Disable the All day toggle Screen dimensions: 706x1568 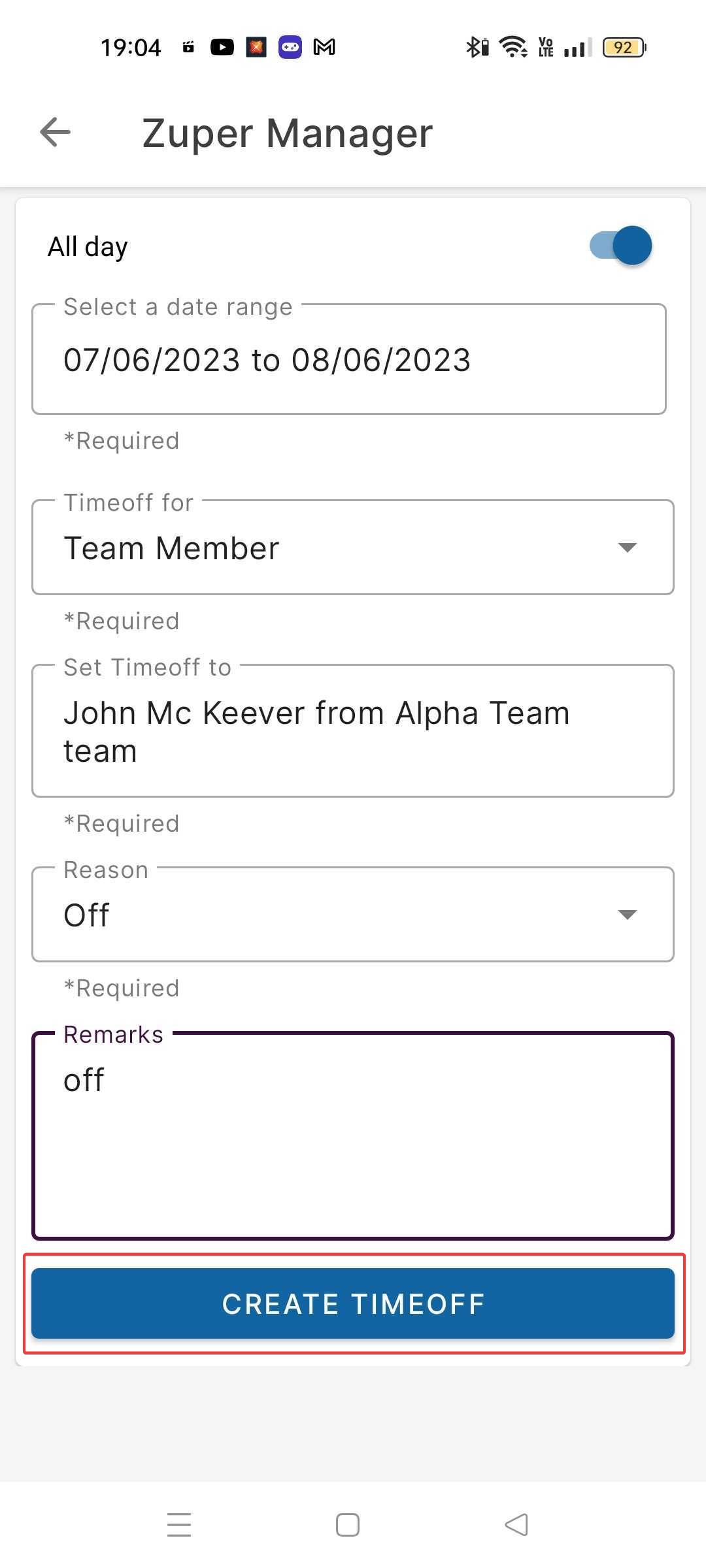point(621,246)
